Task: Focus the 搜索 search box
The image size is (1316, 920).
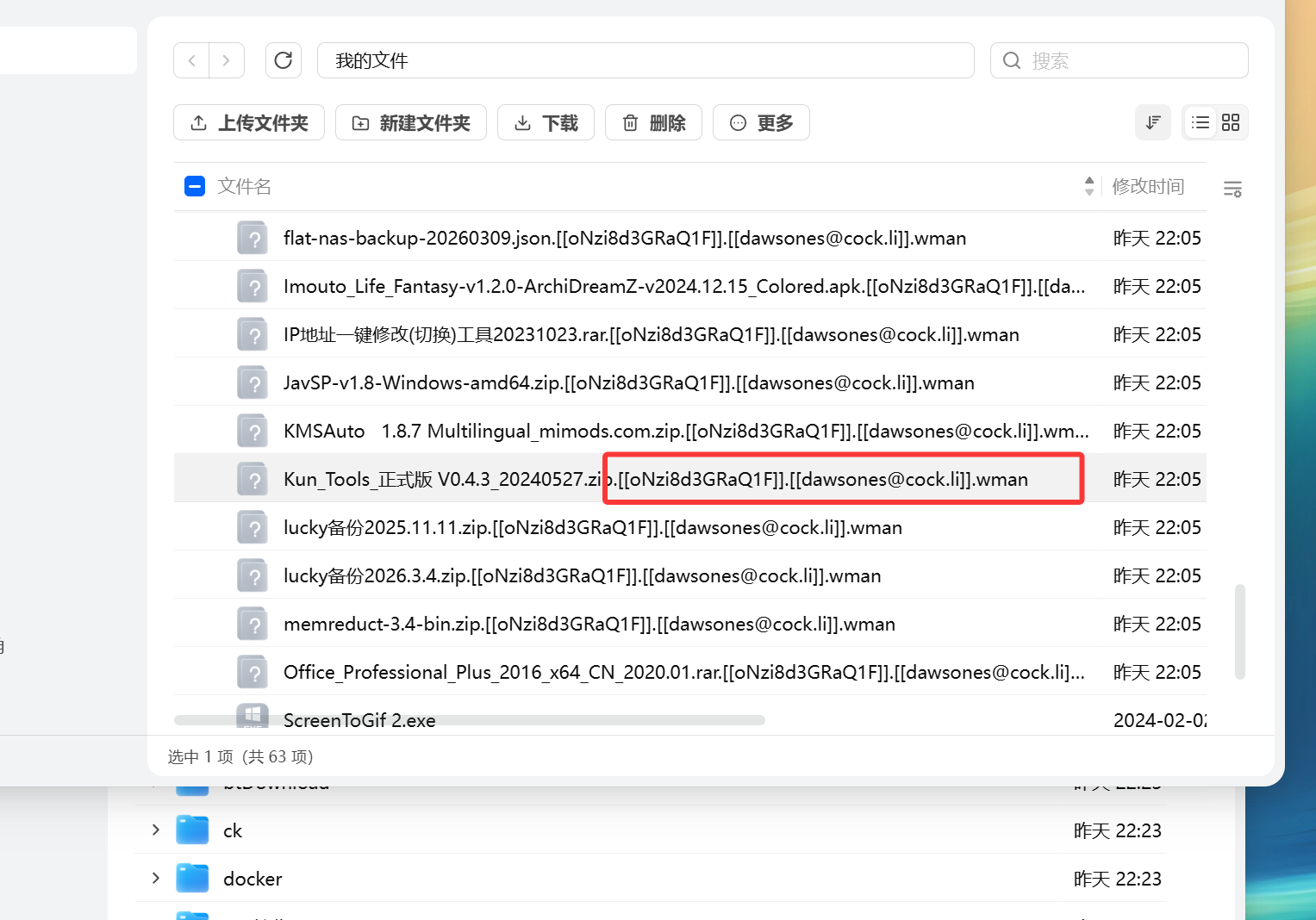Action: (1120, 60)
